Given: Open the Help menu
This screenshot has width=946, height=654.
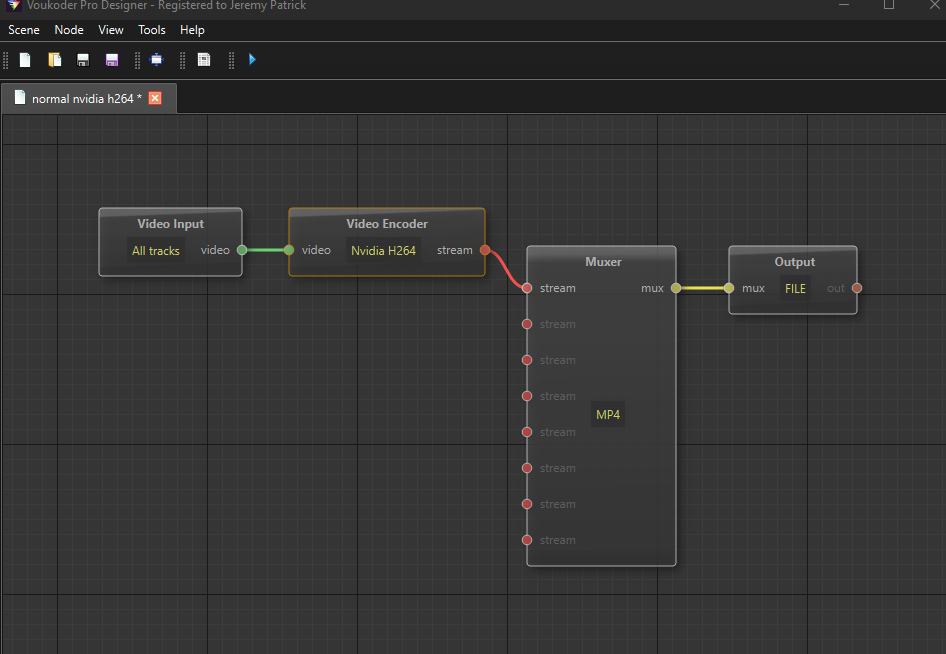Looking at the screenshot, I should pyautogui.click(x=192, y=30).
